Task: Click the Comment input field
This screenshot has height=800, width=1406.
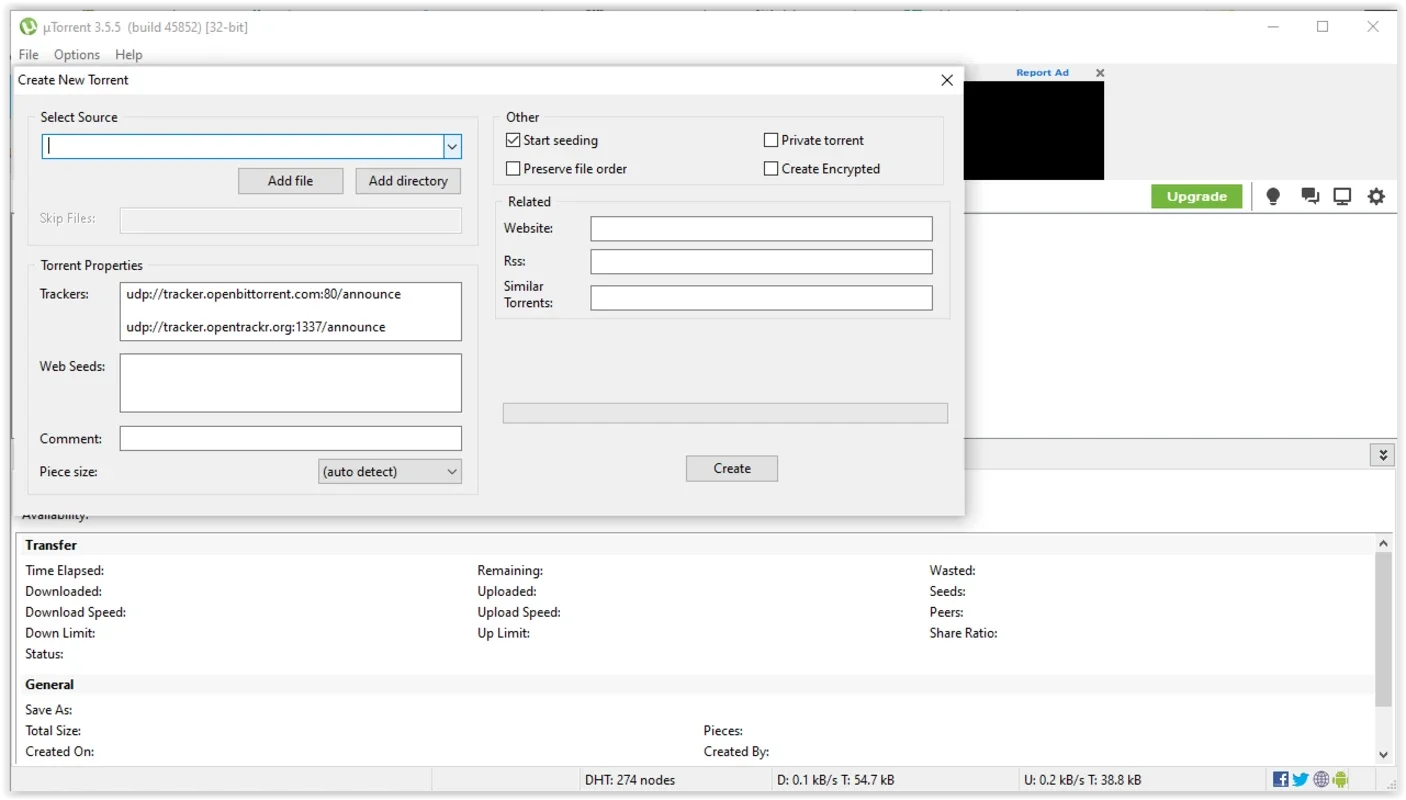Action: click(x=291, y=439)
